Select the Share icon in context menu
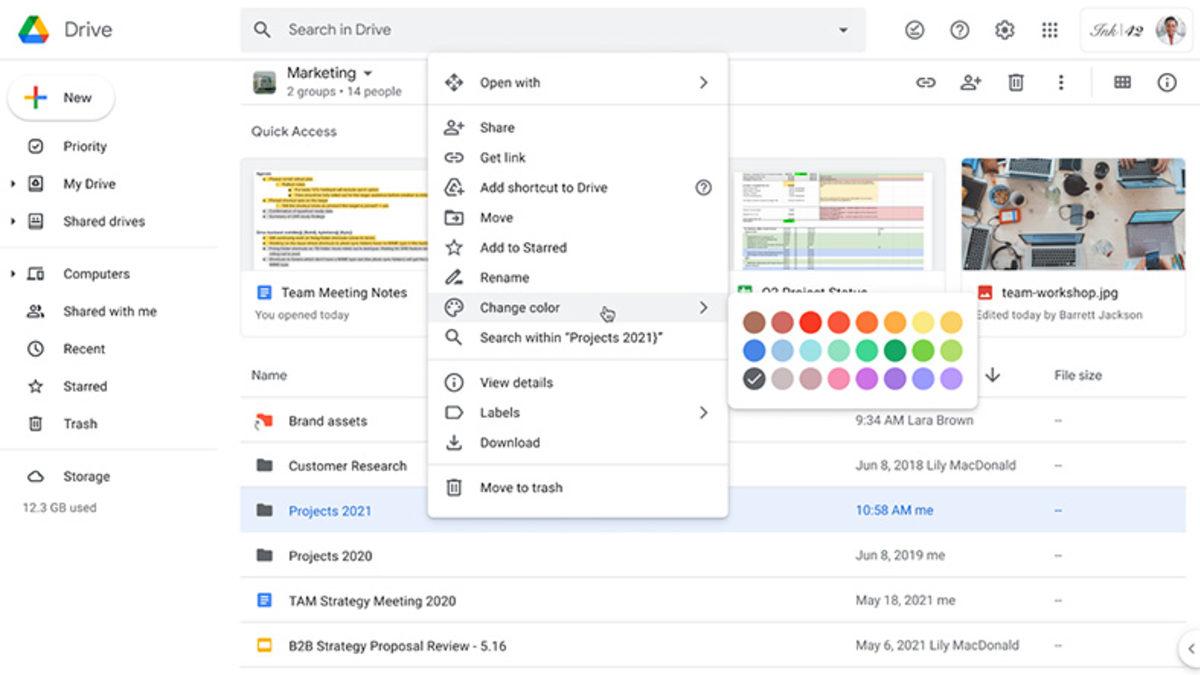The height and width of the screenshot is (675, 1200). pos(455,127)
